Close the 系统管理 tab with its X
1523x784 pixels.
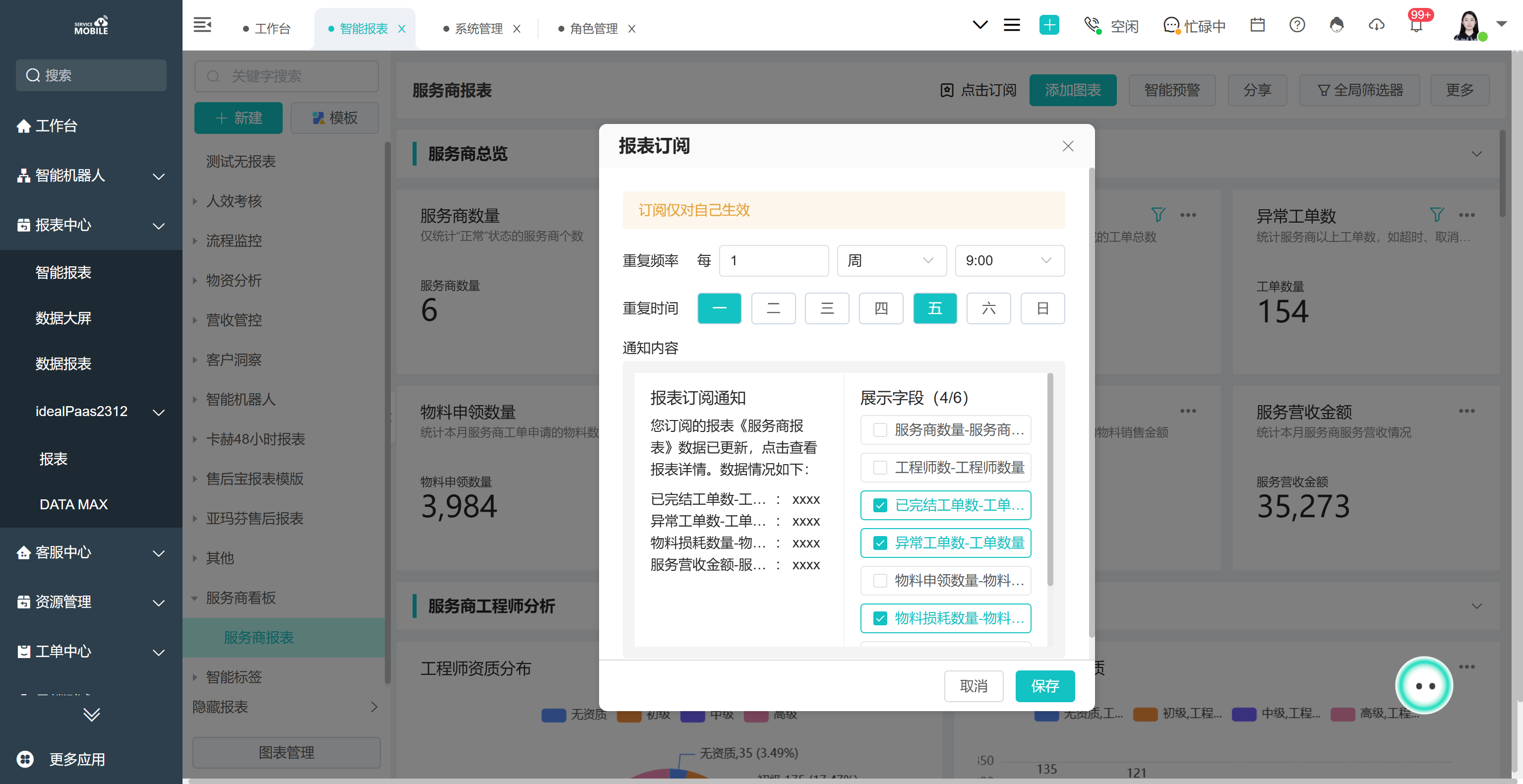coord(517,28)
